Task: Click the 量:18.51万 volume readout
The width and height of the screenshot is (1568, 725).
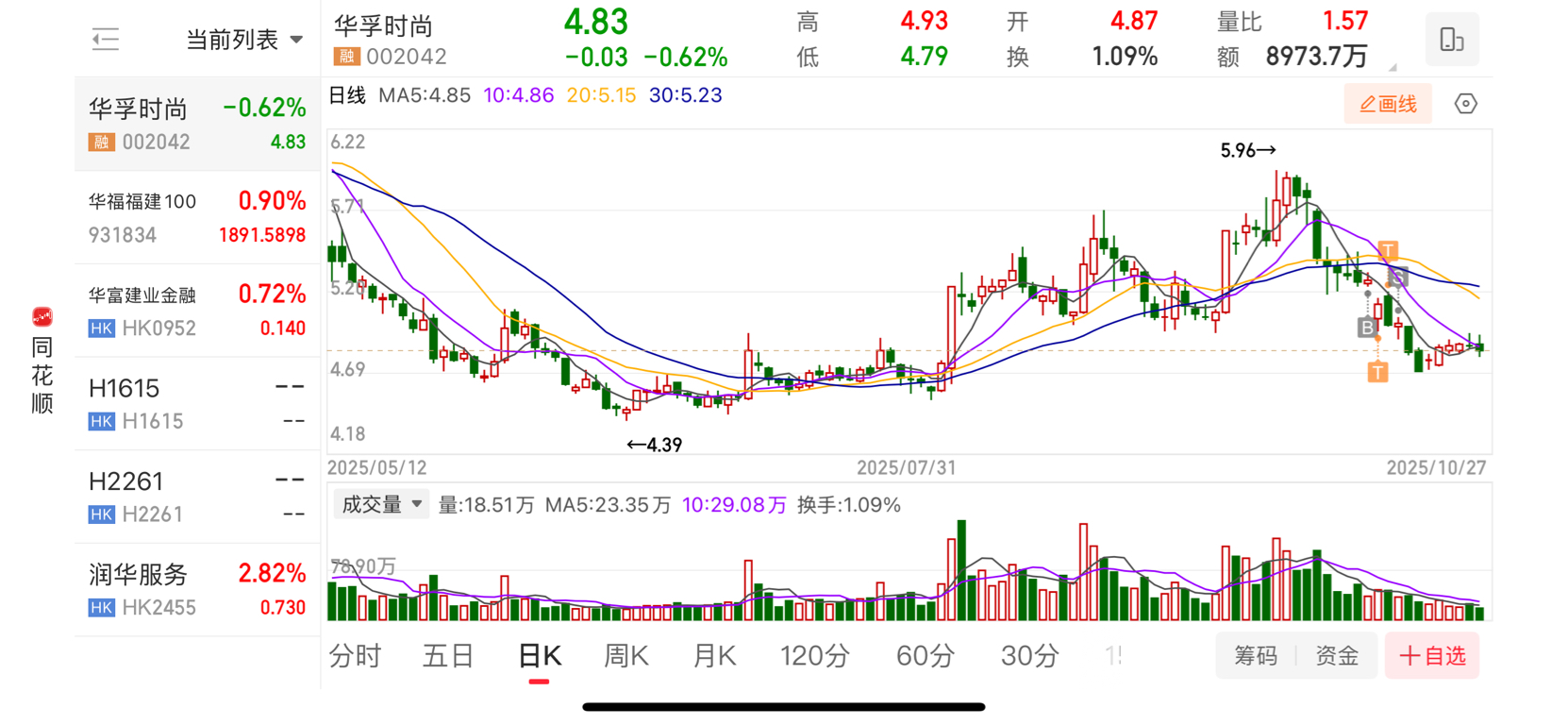Action: 486,505
